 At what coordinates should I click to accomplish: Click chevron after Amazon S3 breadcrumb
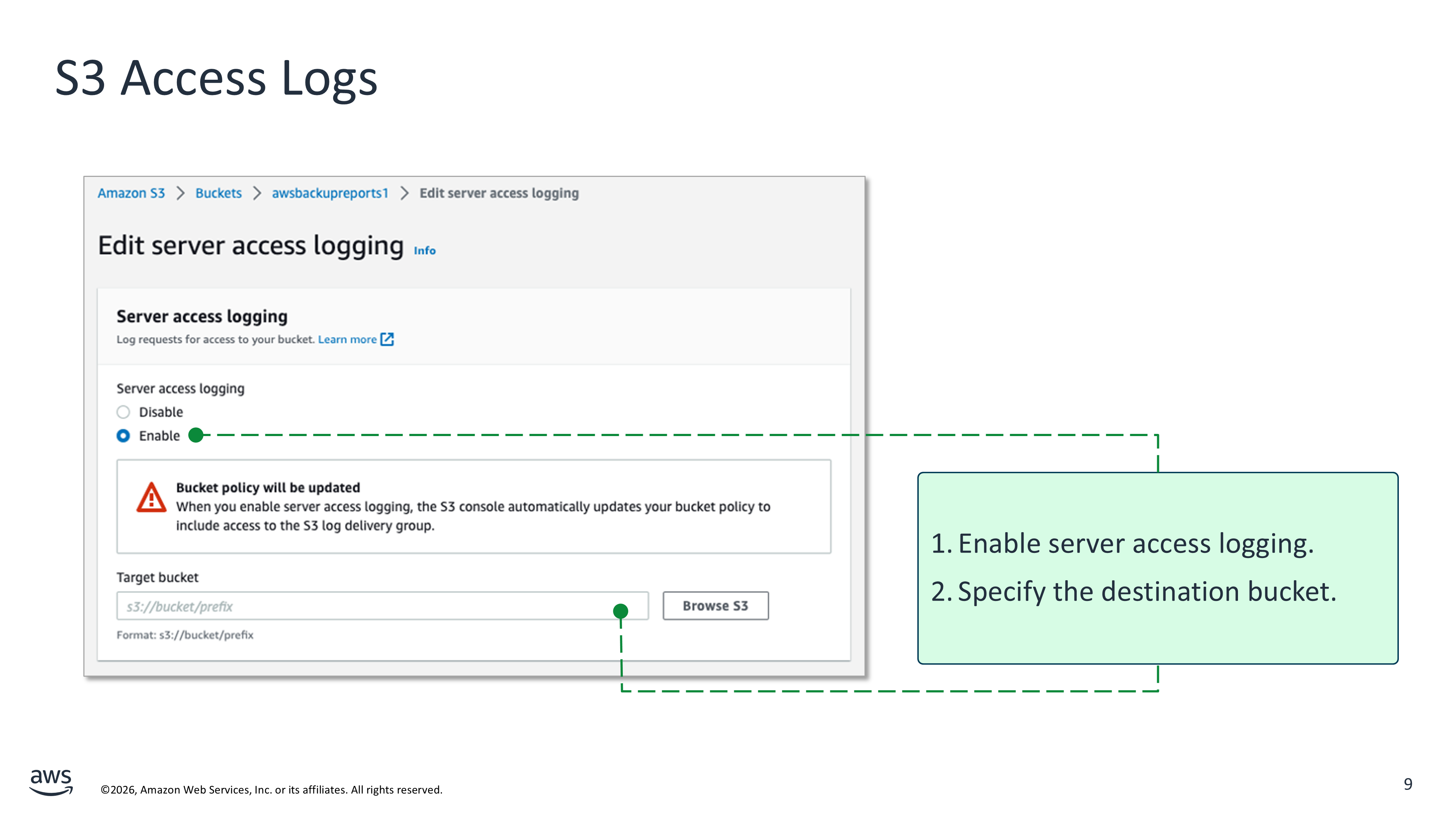(x=180, y=193)
